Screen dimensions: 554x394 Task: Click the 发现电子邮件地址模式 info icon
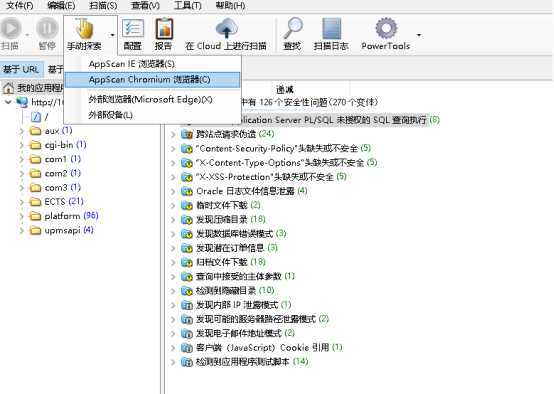tap(187, 333)
